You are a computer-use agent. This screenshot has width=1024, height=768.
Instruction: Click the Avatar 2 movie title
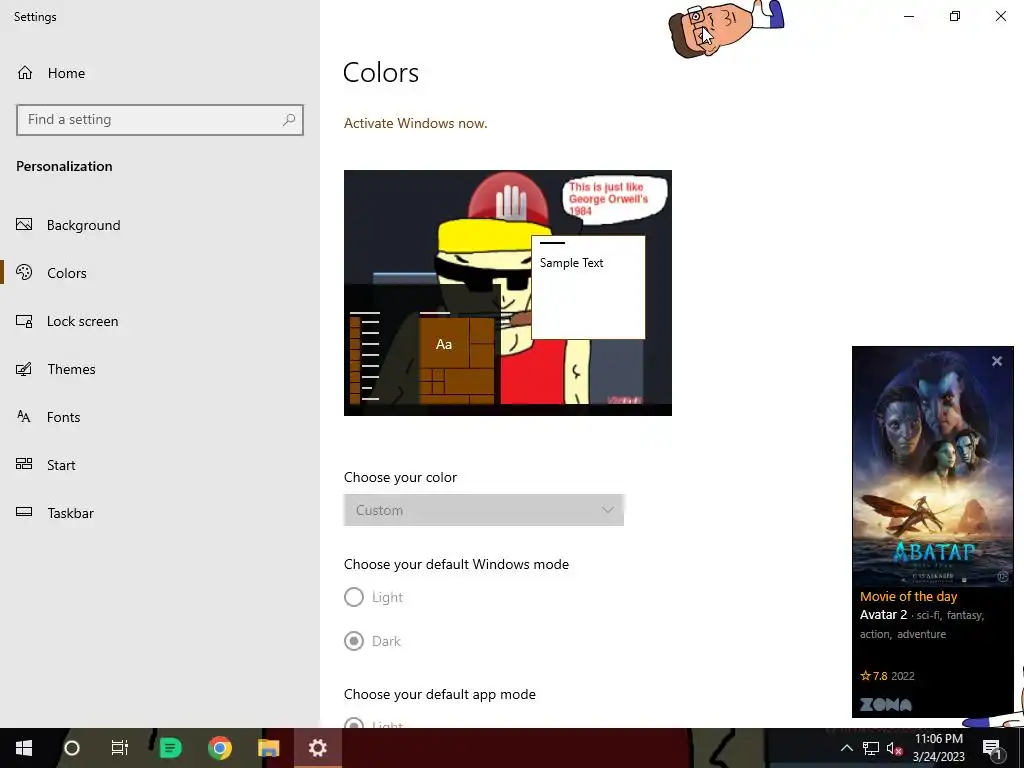[883, 615]
